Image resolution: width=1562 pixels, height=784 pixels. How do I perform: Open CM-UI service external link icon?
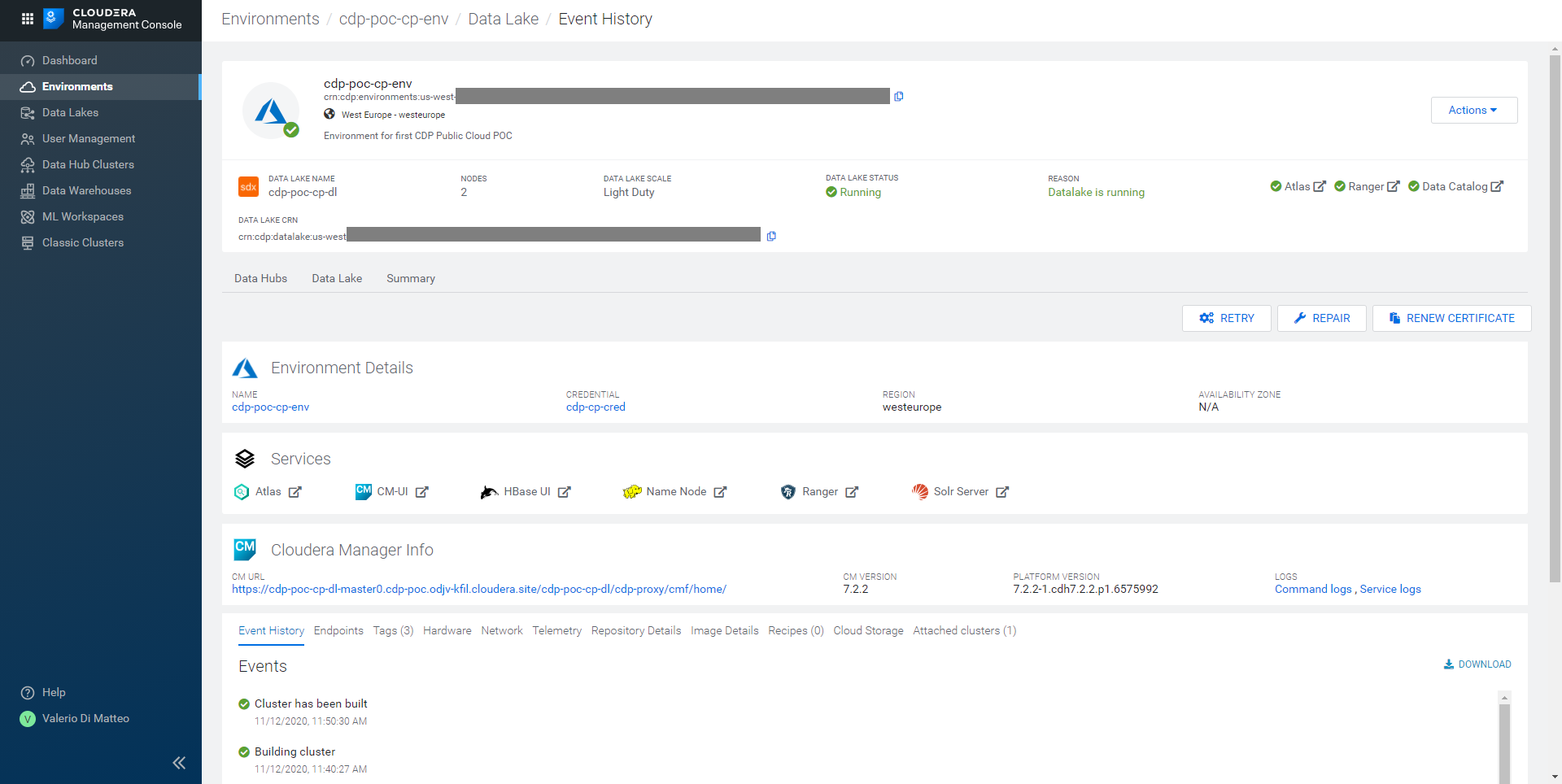click(422, 492)
